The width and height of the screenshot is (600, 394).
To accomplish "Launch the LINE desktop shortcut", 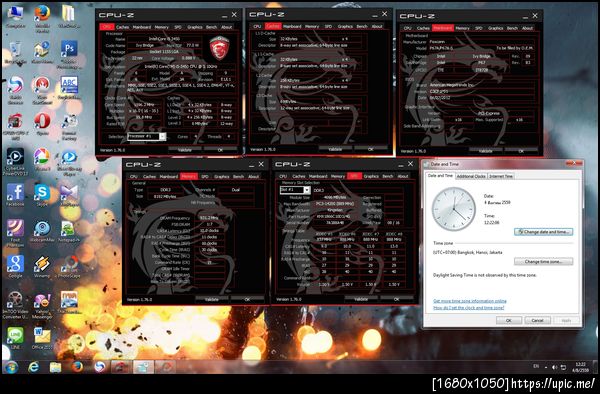I will coord(15,338).
